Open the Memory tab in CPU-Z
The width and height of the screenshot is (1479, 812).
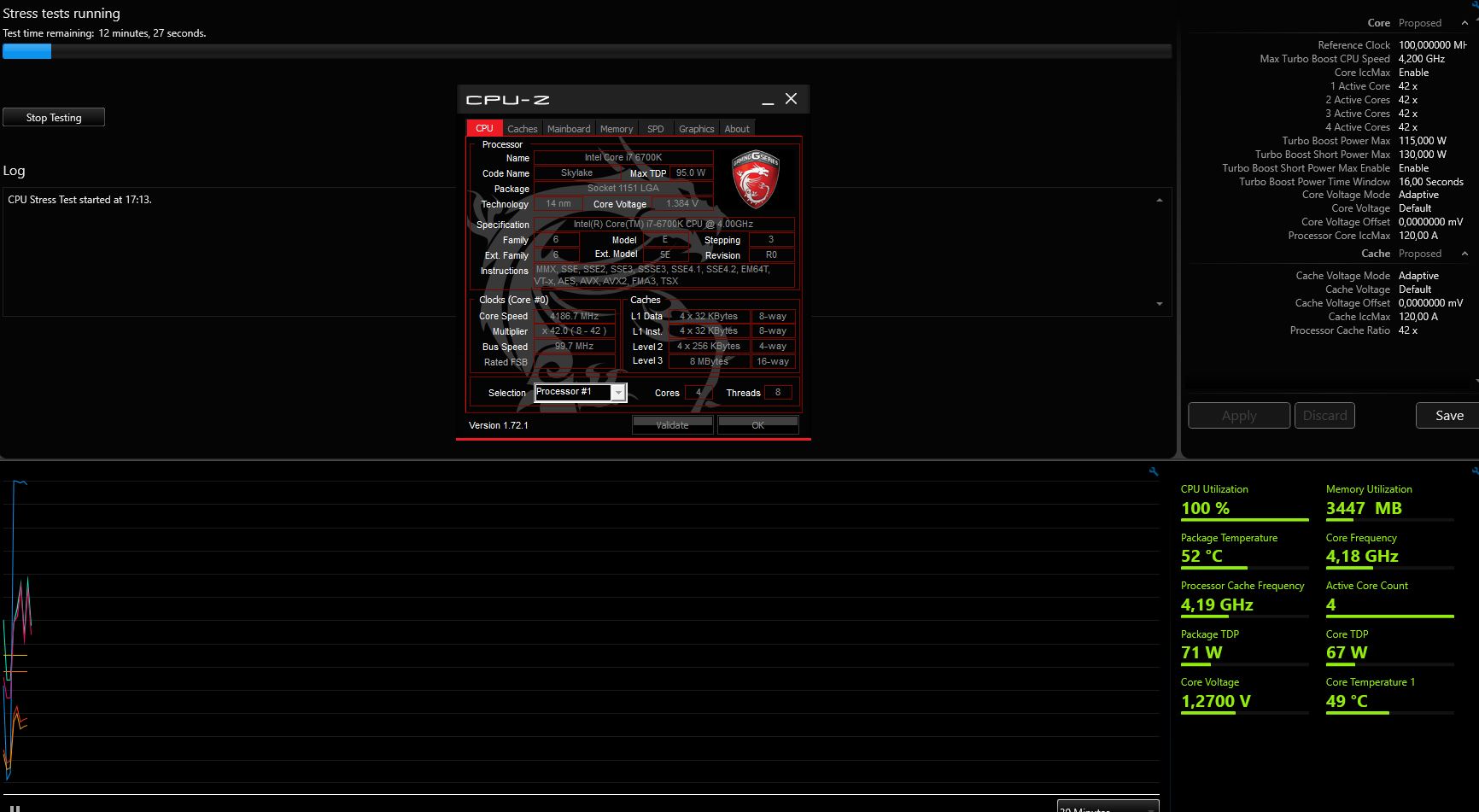pyautogui.click(x=617, y=129)
